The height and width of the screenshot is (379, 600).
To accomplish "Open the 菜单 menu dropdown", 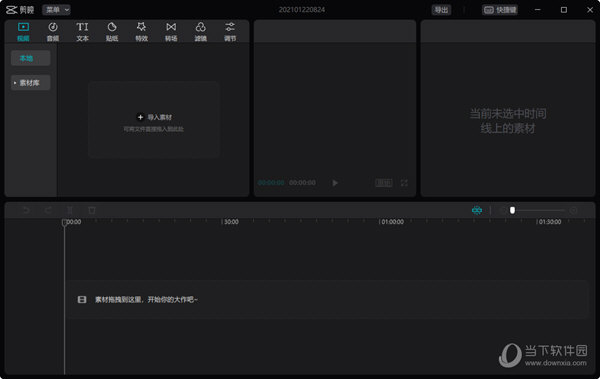I will (x=56, y=10).
